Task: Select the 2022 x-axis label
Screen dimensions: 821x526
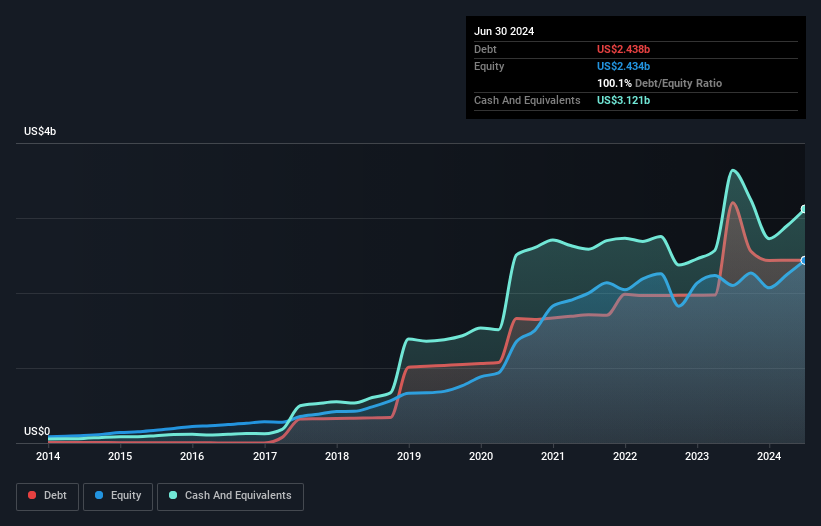Action: pos(625,456)
